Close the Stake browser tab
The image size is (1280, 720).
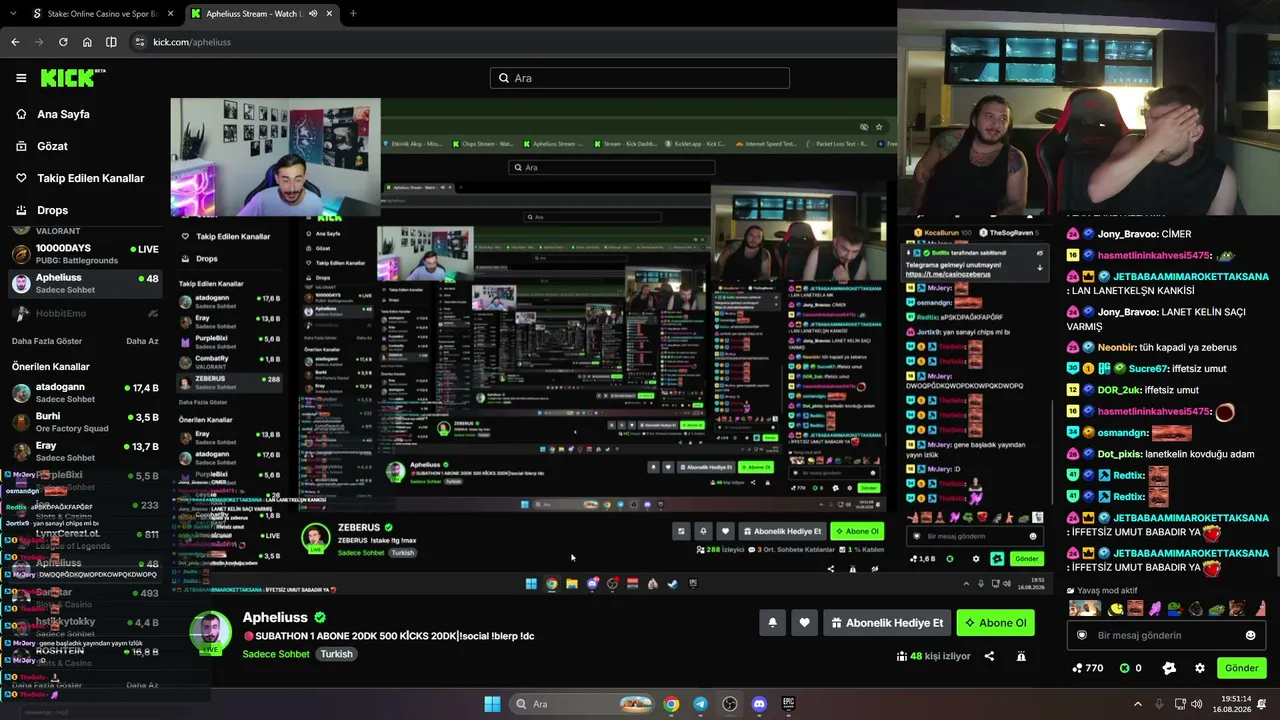coord(171,14)
